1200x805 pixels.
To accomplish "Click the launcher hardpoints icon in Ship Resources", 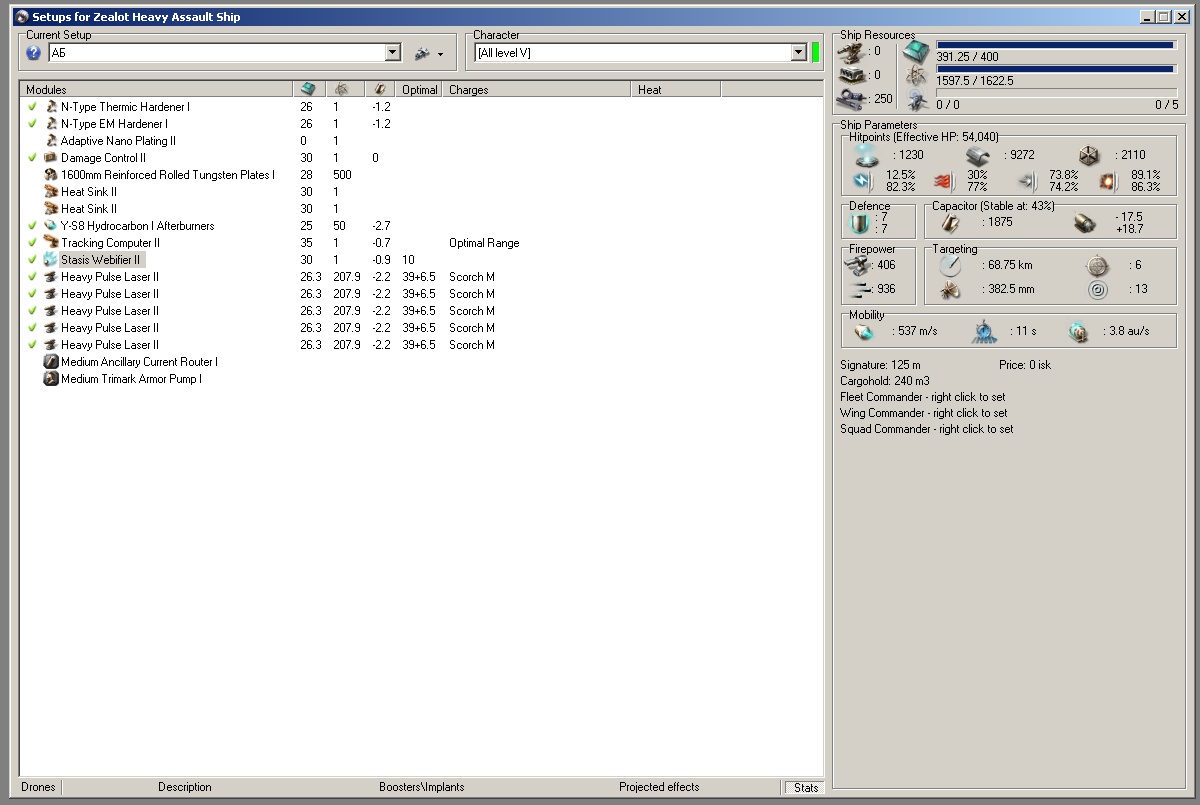I will (x=851, y=74).
